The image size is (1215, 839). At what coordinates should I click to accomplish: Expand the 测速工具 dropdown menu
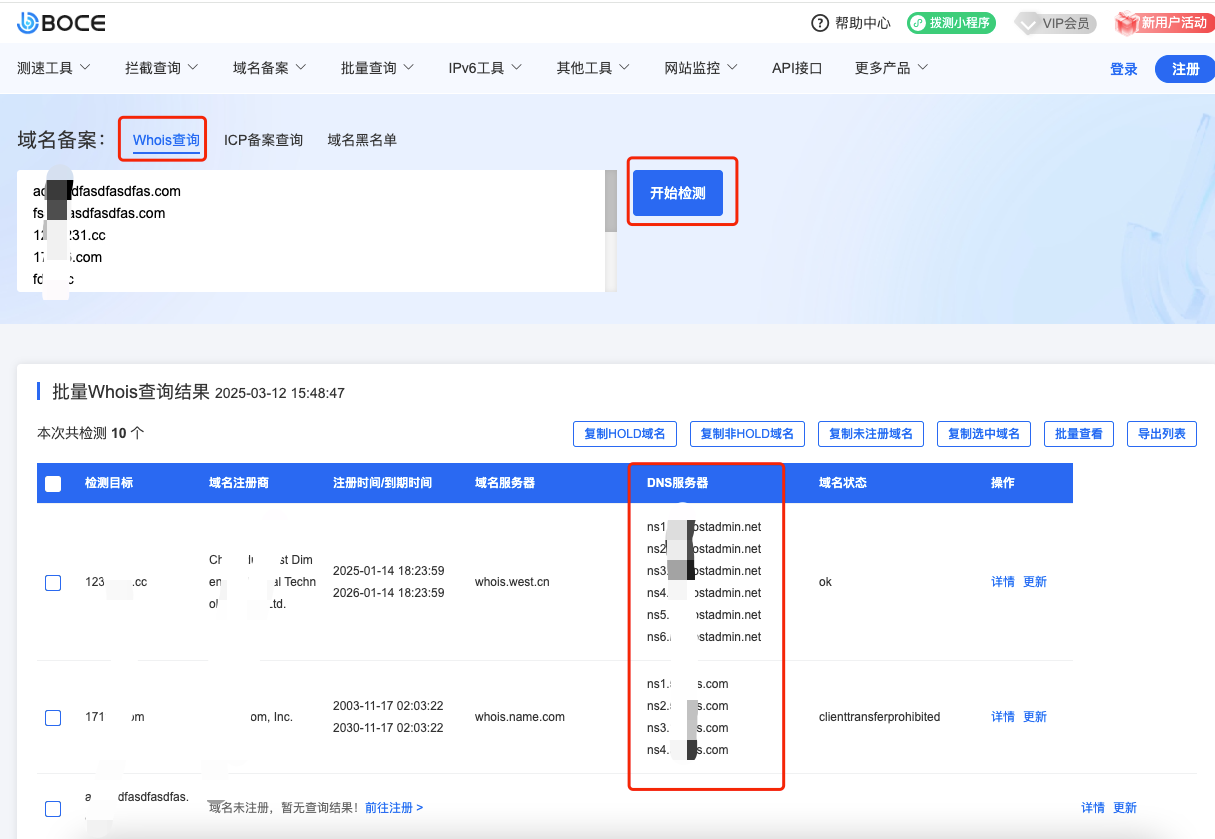coord(54,68)
